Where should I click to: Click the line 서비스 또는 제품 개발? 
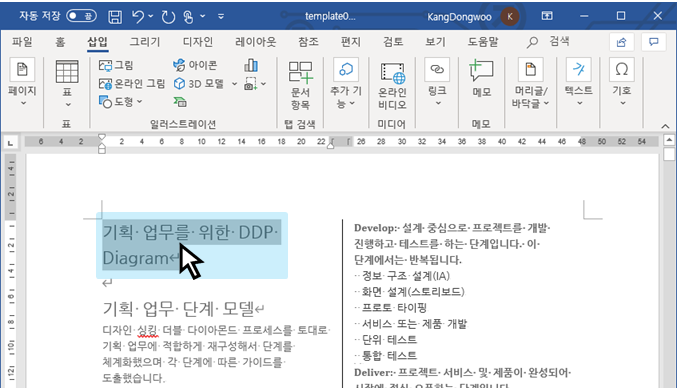tap(414, 324)
